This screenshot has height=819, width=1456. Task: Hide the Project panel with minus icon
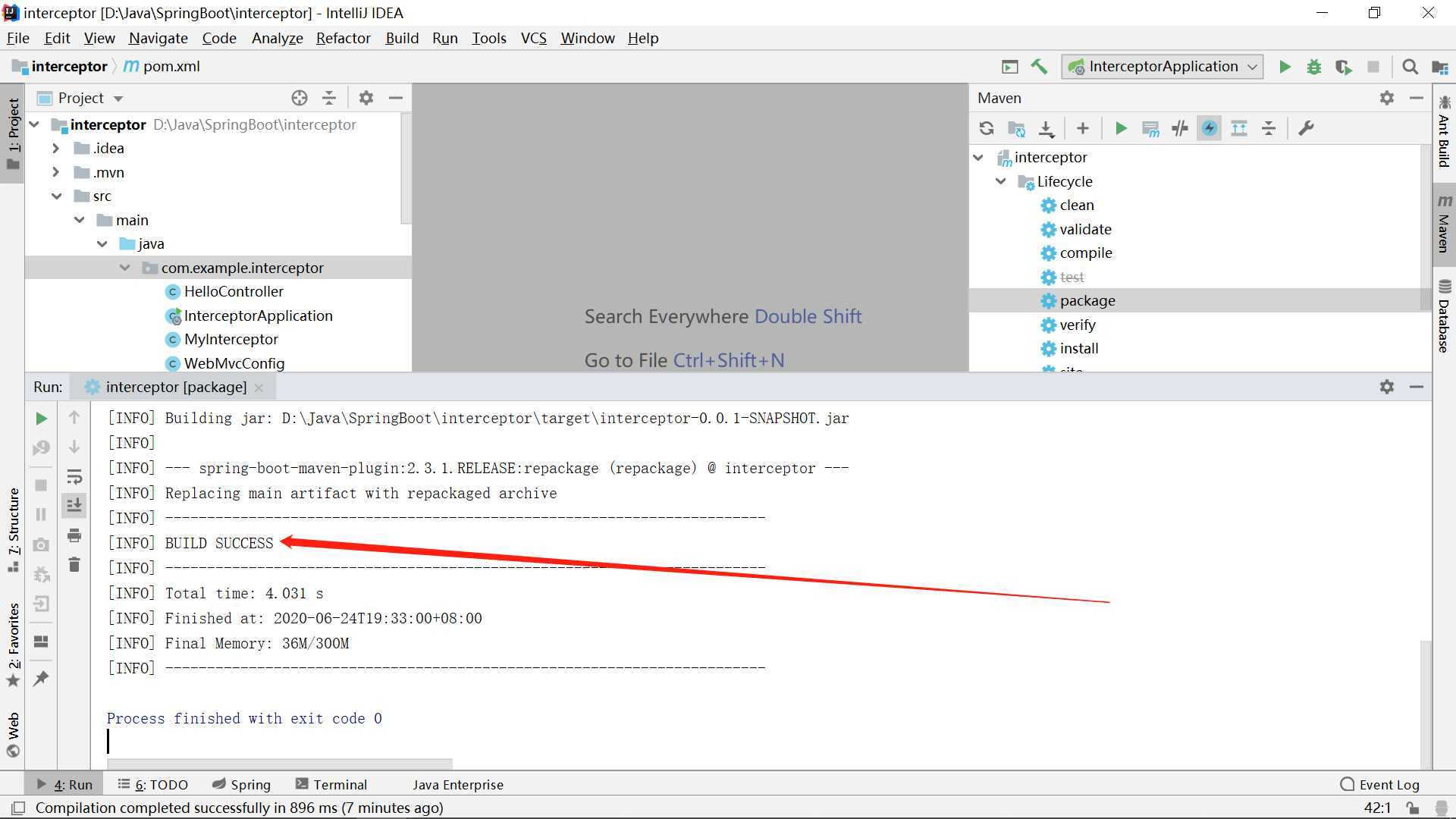pyautogui.click(x=396, y=98)
